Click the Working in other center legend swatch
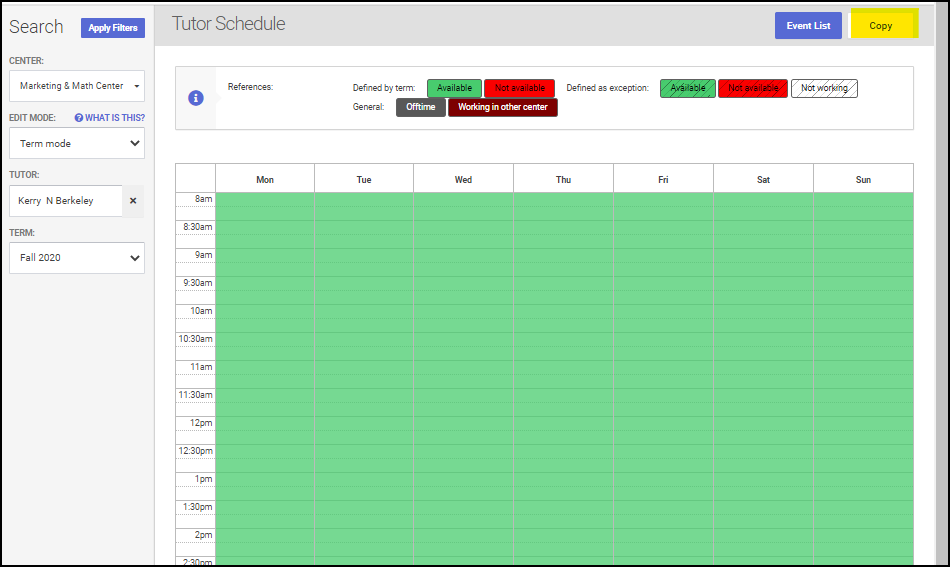This screenshot has width=950, height=567. (x=503, y=107)
